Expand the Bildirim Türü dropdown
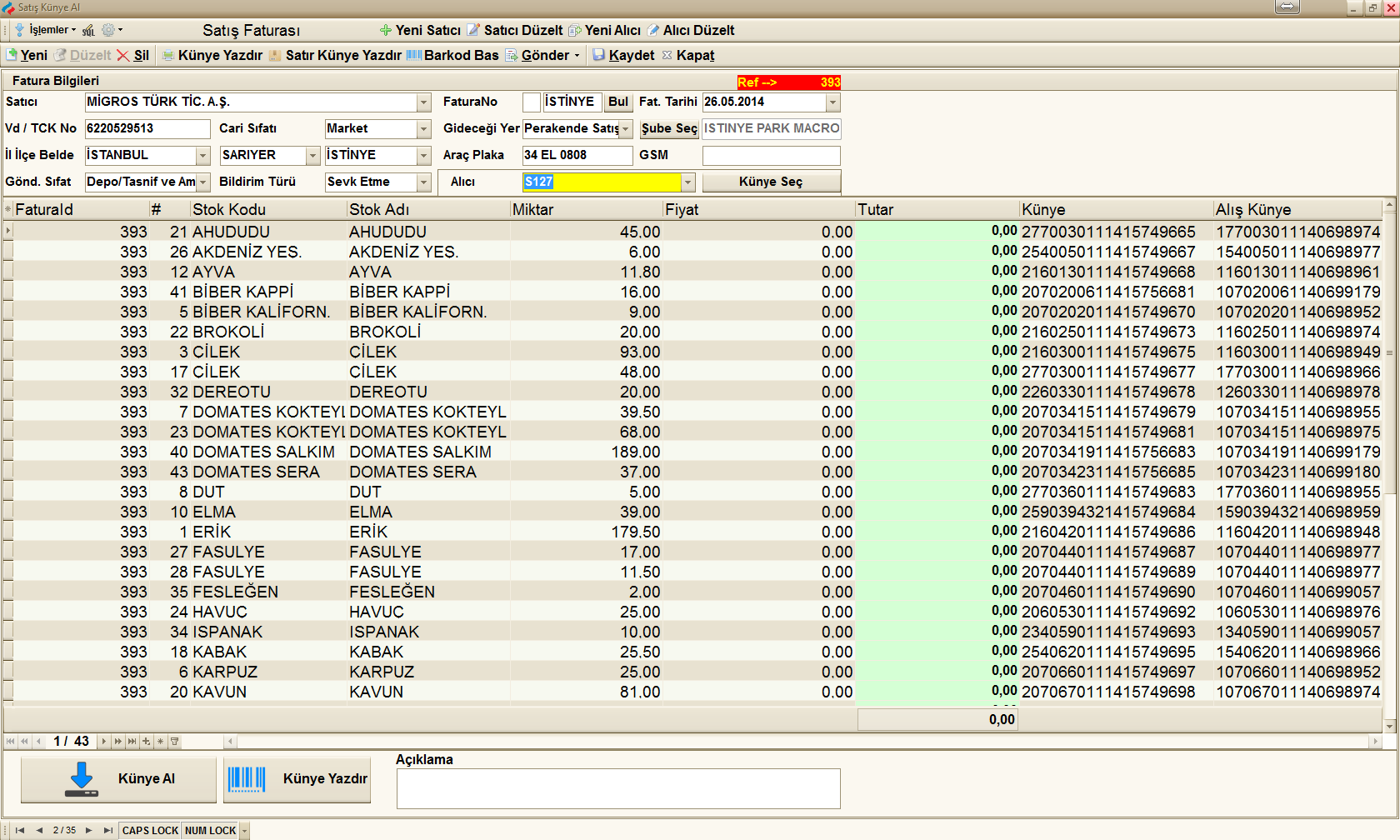The image size is (1400, 840). 423,182
